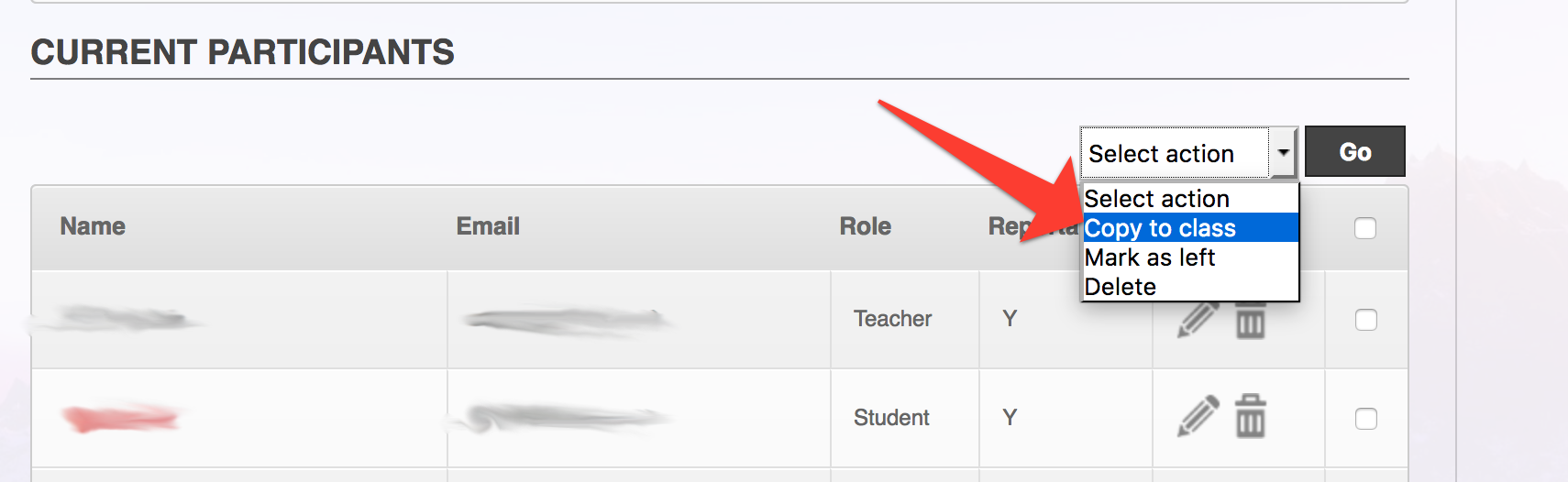Edit the Student participant with pencil icon
Viewport: 1568px width, 482px height.
click(1198, 416)
